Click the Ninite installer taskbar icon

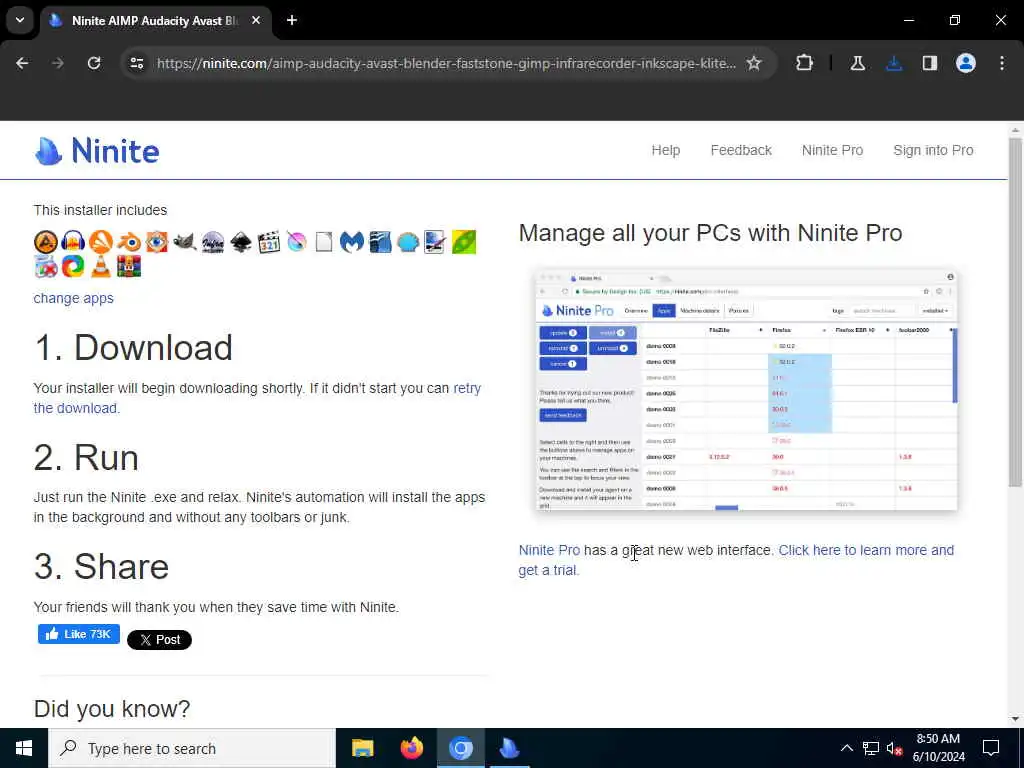509,748
